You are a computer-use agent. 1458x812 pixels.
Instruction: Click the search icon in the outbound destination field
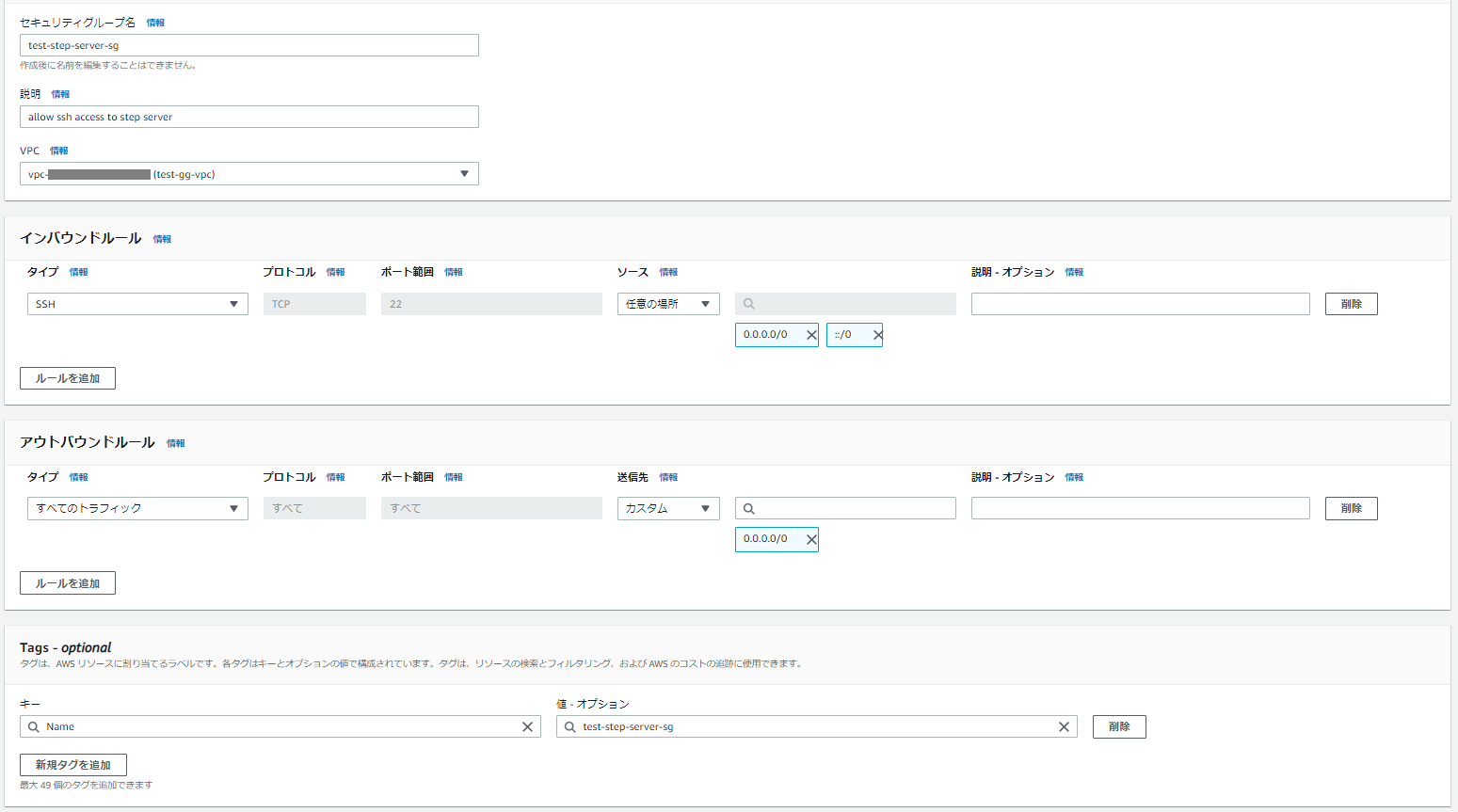coord(749,508)
